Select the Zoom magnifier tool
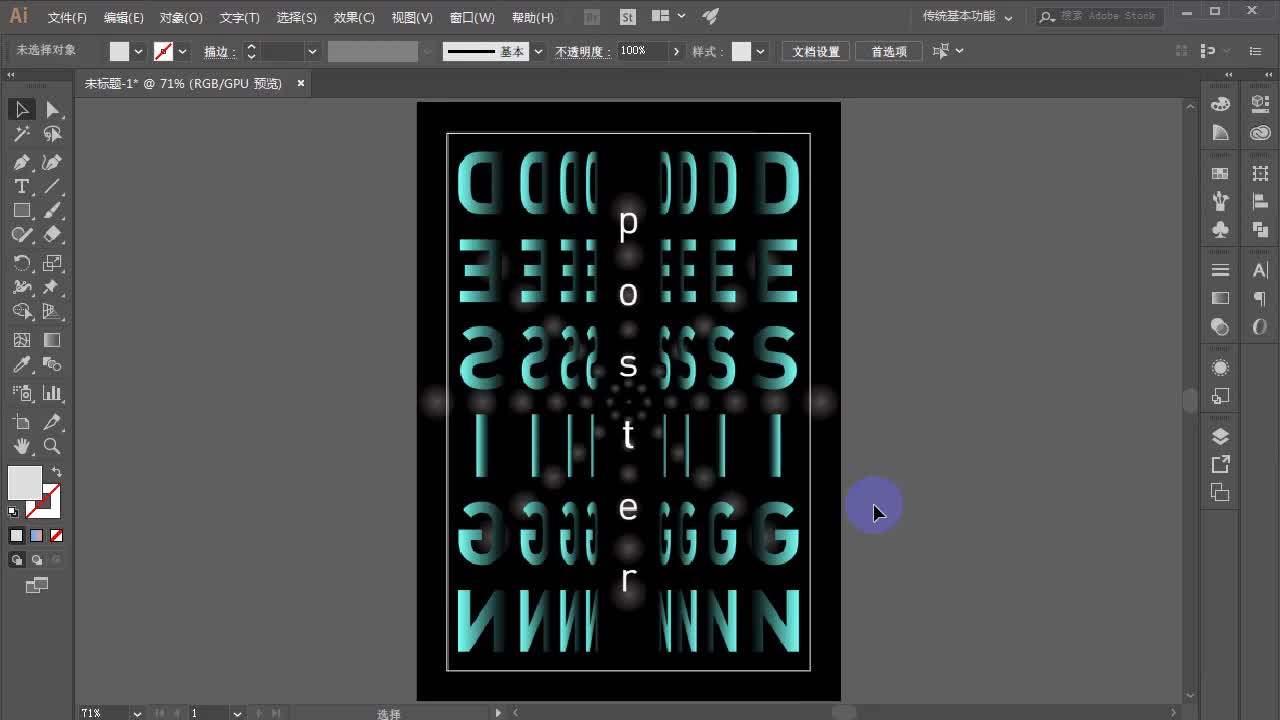 (52, 446)
